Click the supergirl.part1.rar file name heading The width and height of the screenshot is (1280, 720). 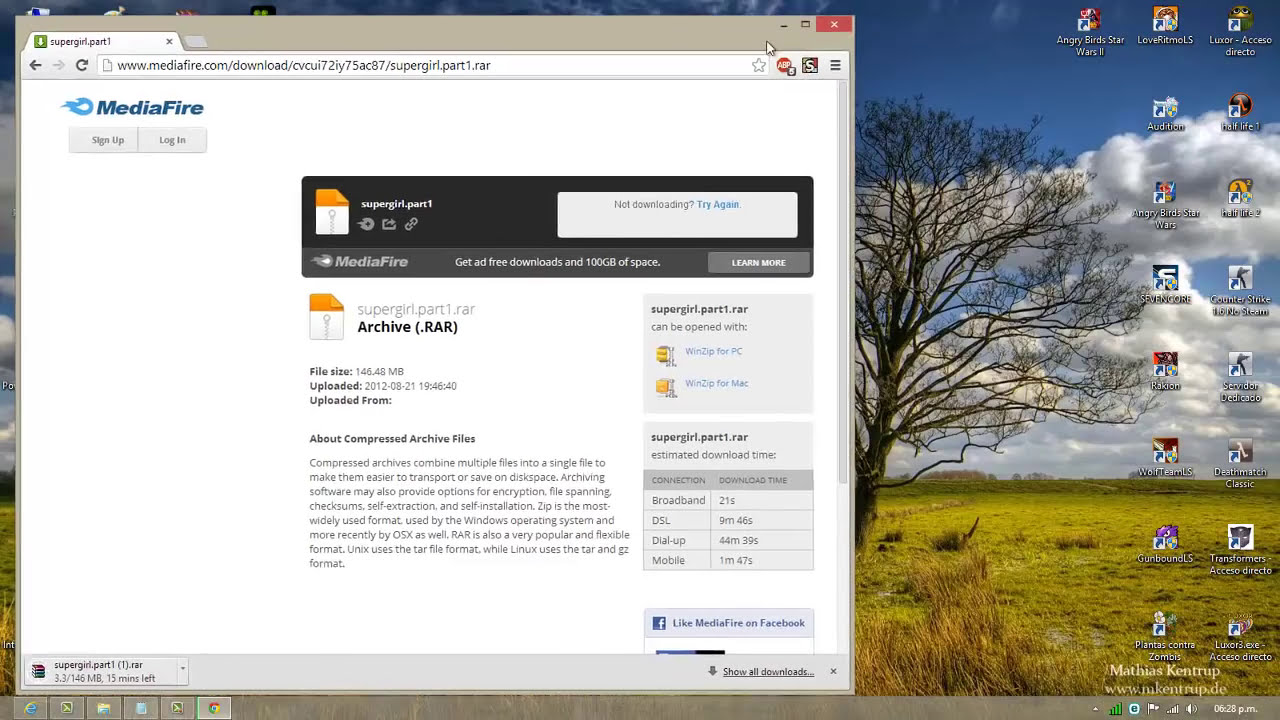[x=416, y=310]
